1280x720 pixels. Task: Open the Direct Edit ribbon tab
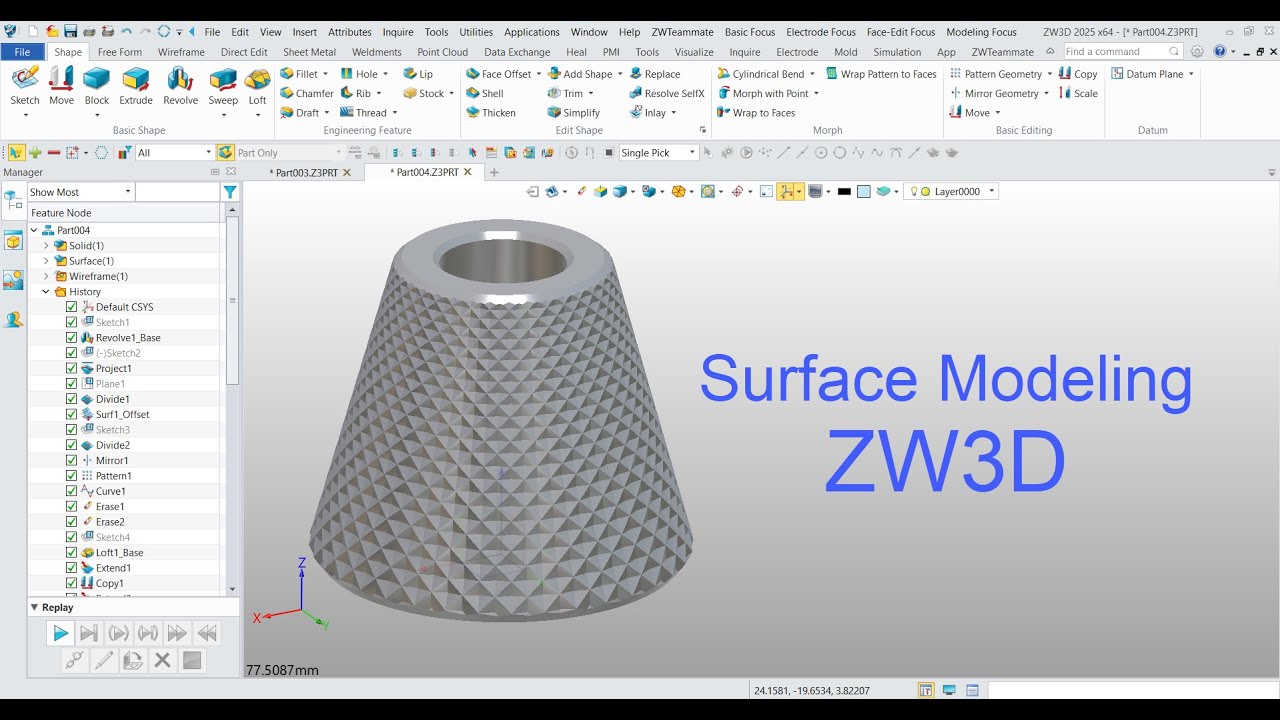click(244, 52)
